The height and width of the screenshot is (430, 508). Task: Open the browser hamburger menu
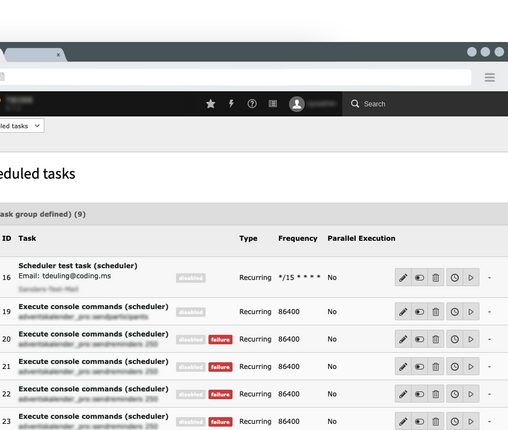[490, 77]
